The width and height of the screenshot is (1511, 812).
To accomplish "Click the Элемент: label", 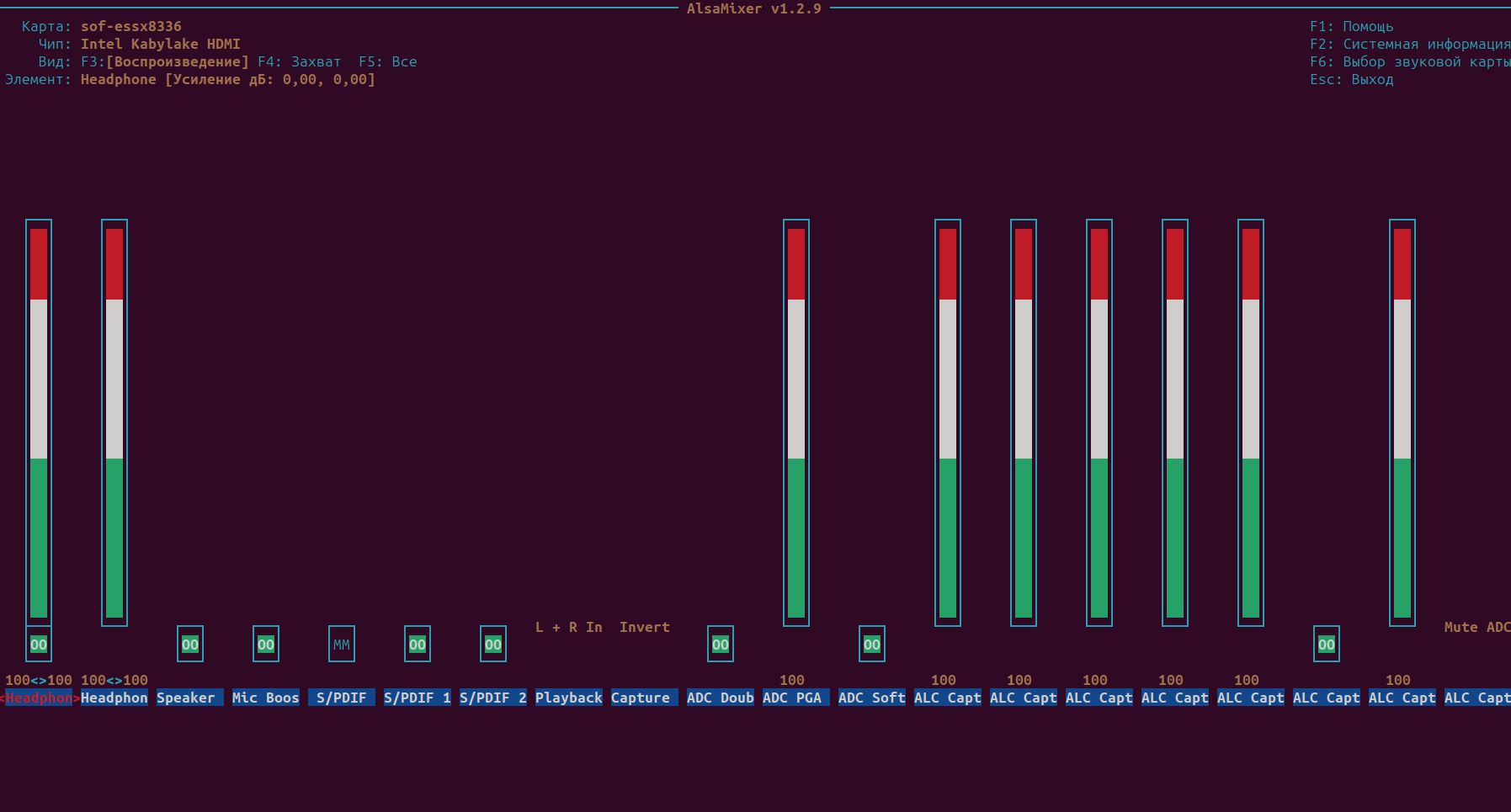I will tap(39, 79).
